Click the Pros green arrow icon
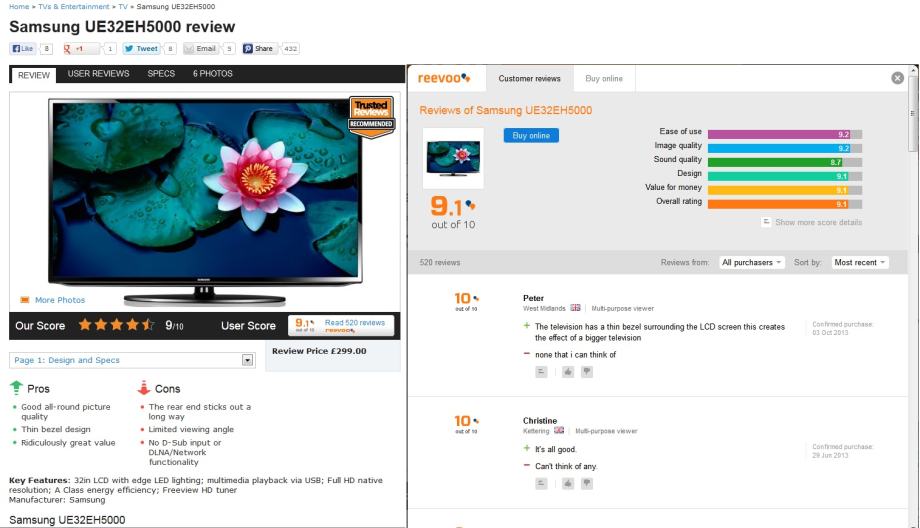The height and width of the screenshot is (528, 920). (x=16, y=388)
